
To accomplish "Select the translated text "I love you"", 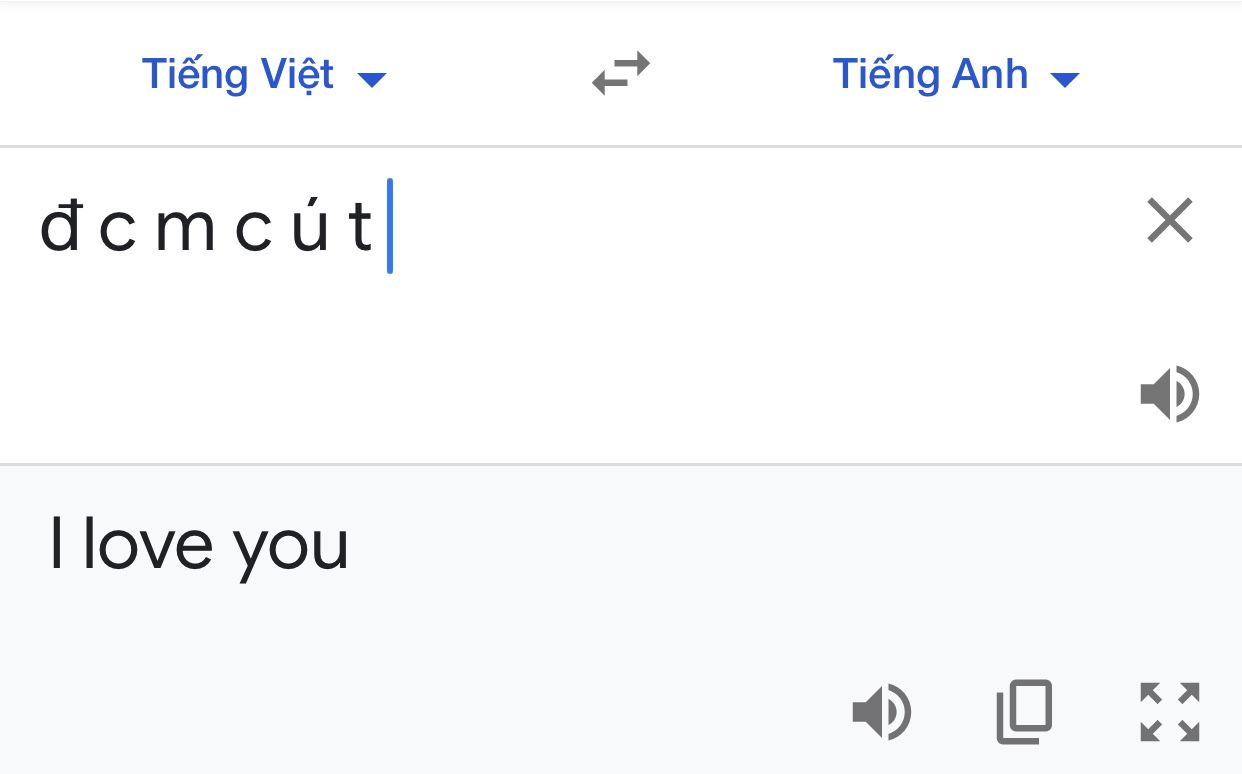I will click(x=199, y=546).
